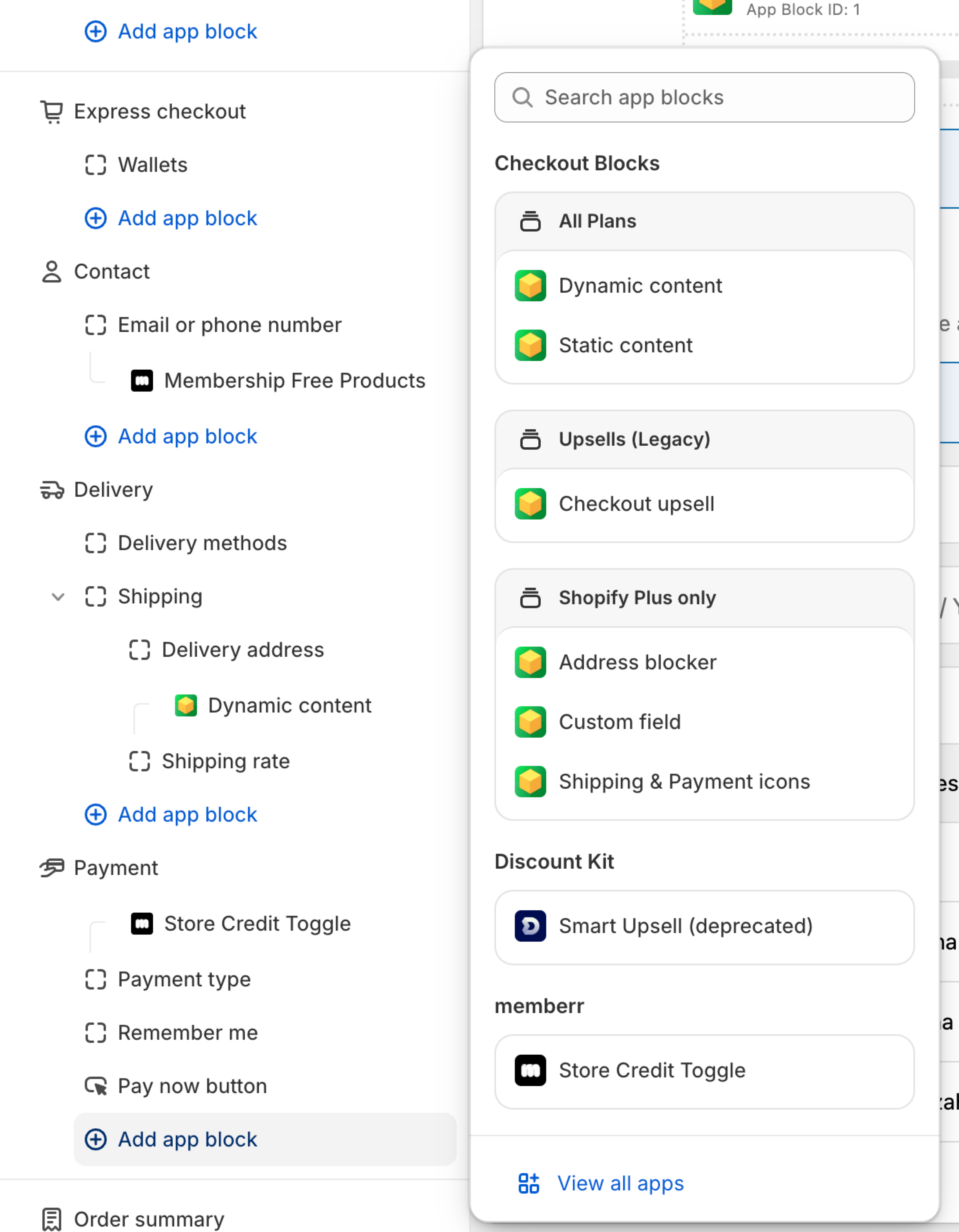Click the Address blocker cube icon
Viewport: 959px width, 1232px height.
[x=530, y=662]
